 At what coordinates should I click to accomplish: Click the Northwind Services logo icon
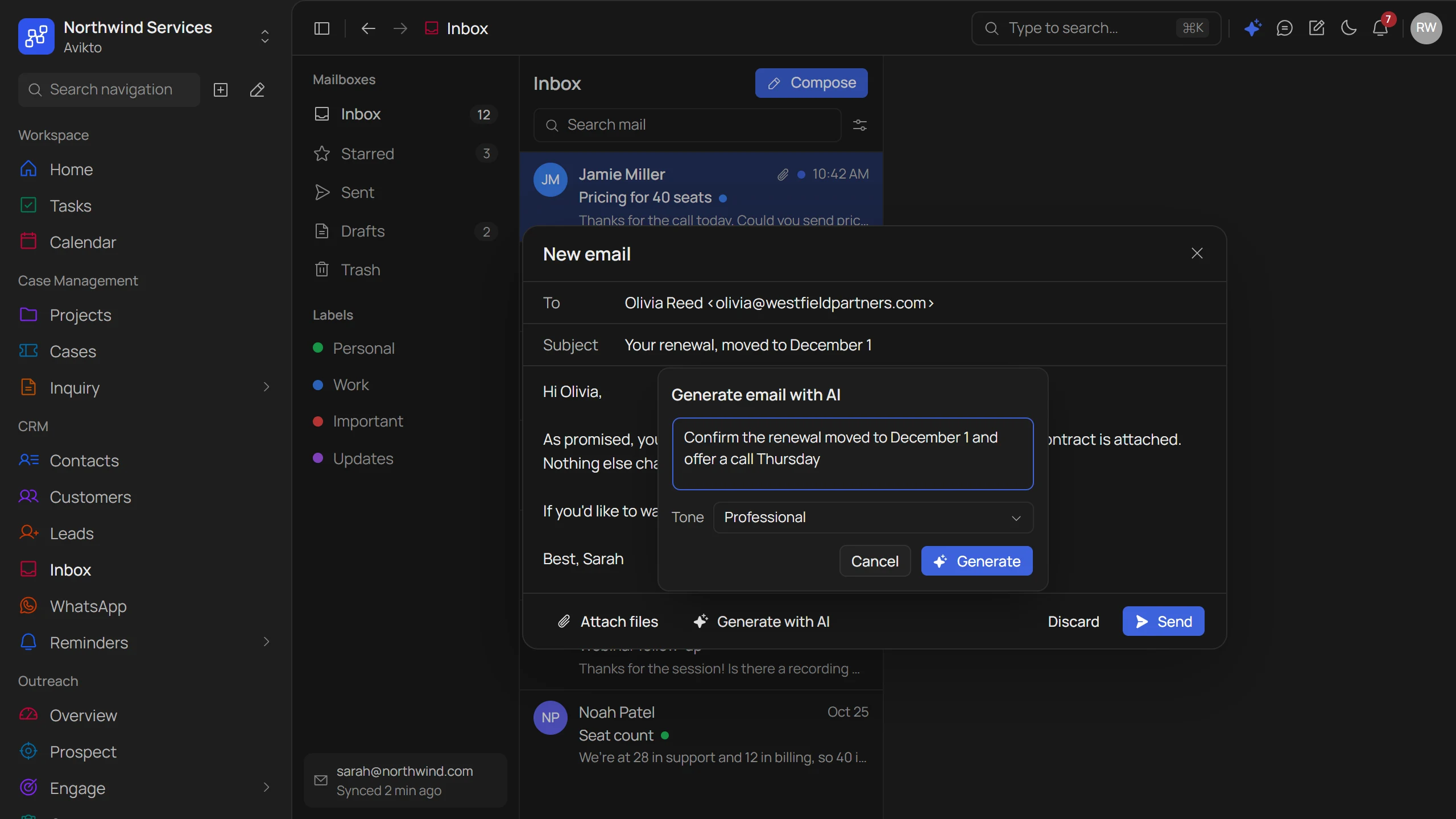pos(36,36)
